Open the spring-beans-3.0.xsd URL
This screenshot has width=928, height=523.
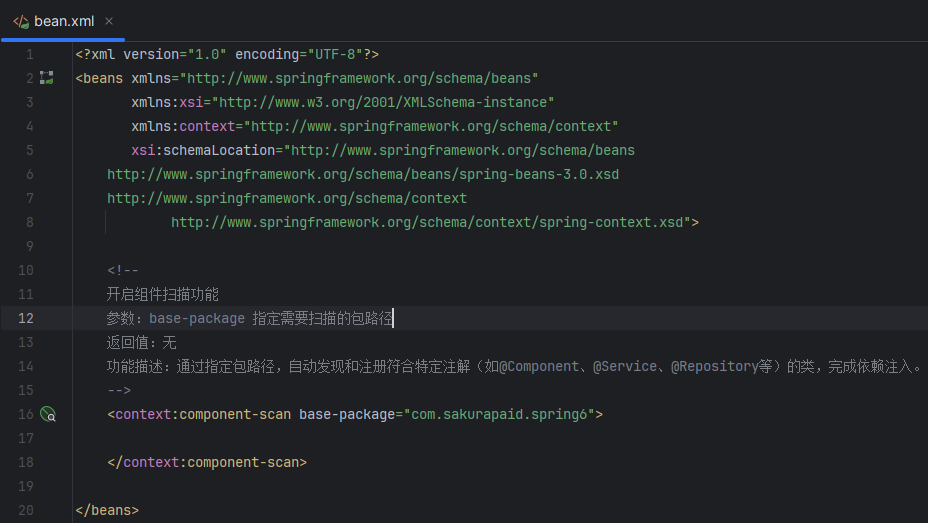click(363, 175)
